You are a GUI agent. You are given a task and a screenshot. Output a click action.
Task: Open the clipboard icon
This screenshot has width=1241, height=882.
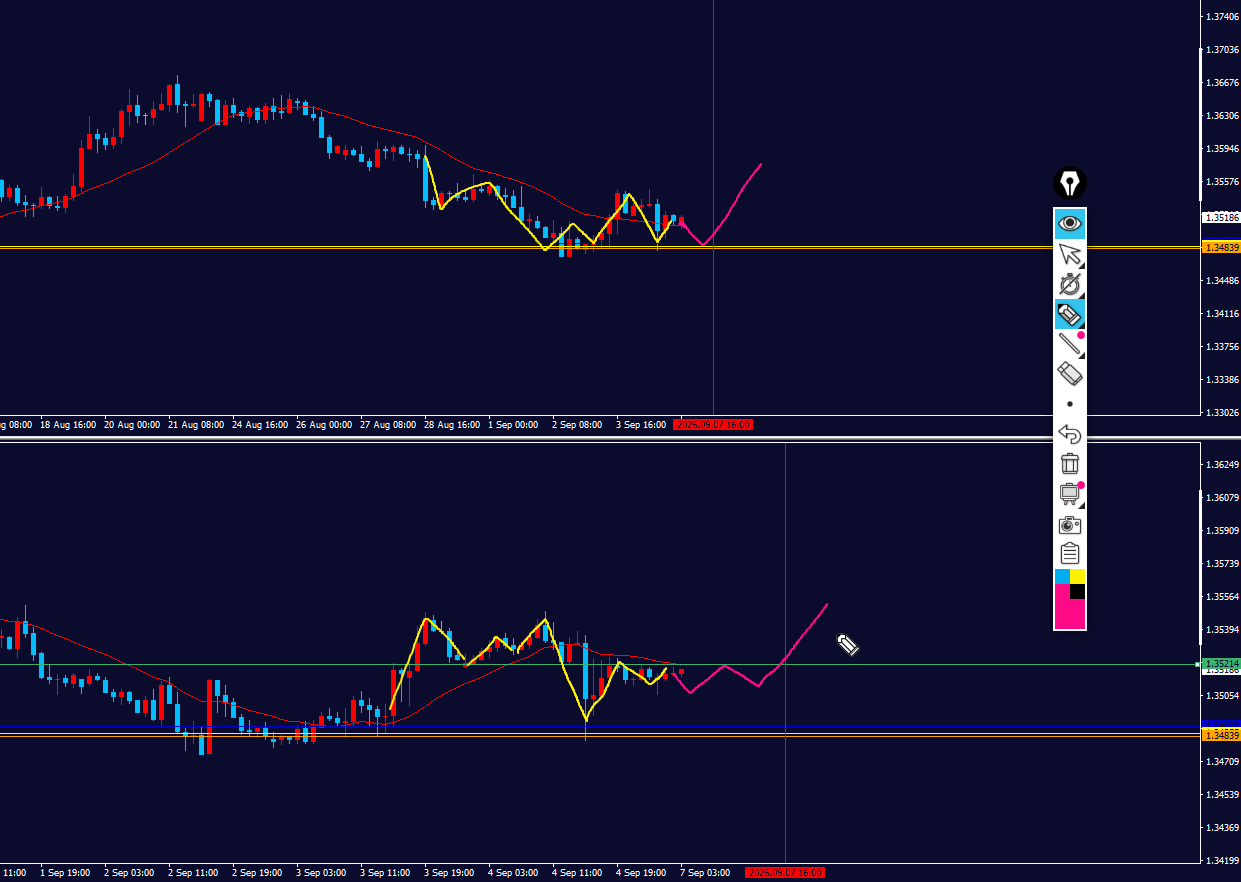click(1070, 554)
